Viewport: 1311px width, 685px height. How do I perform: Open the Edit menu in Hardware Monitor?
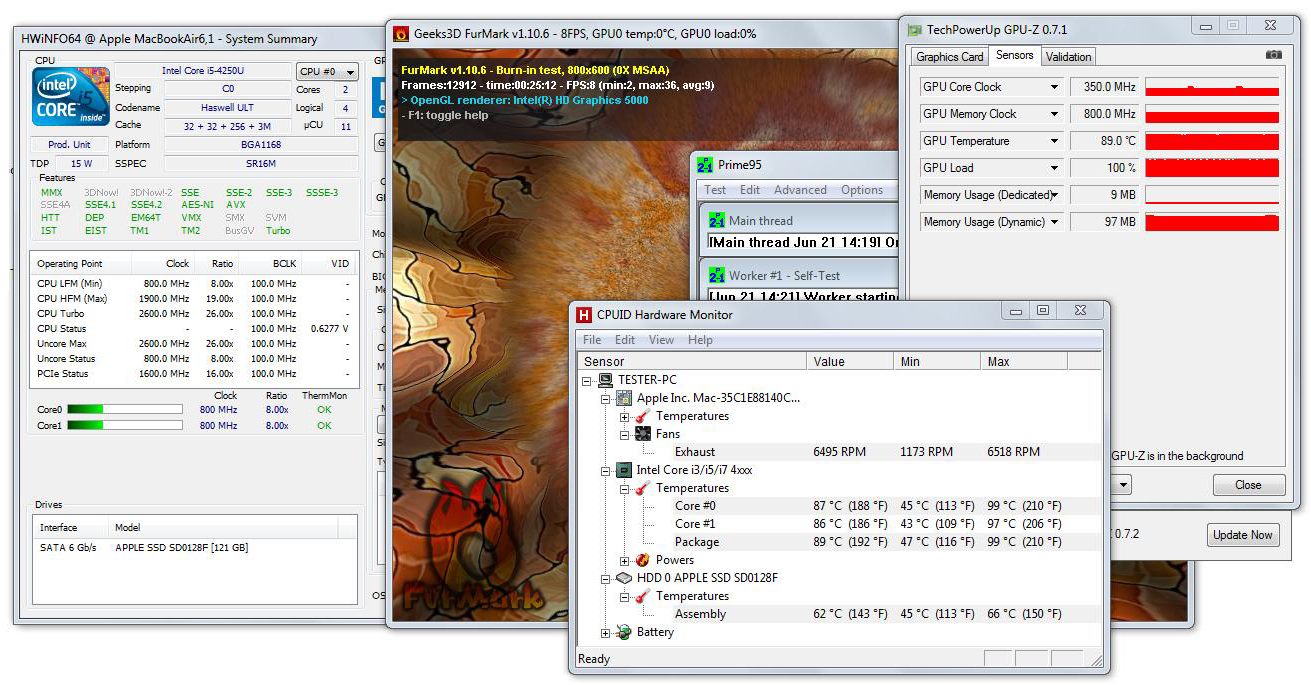coord(625,340)
